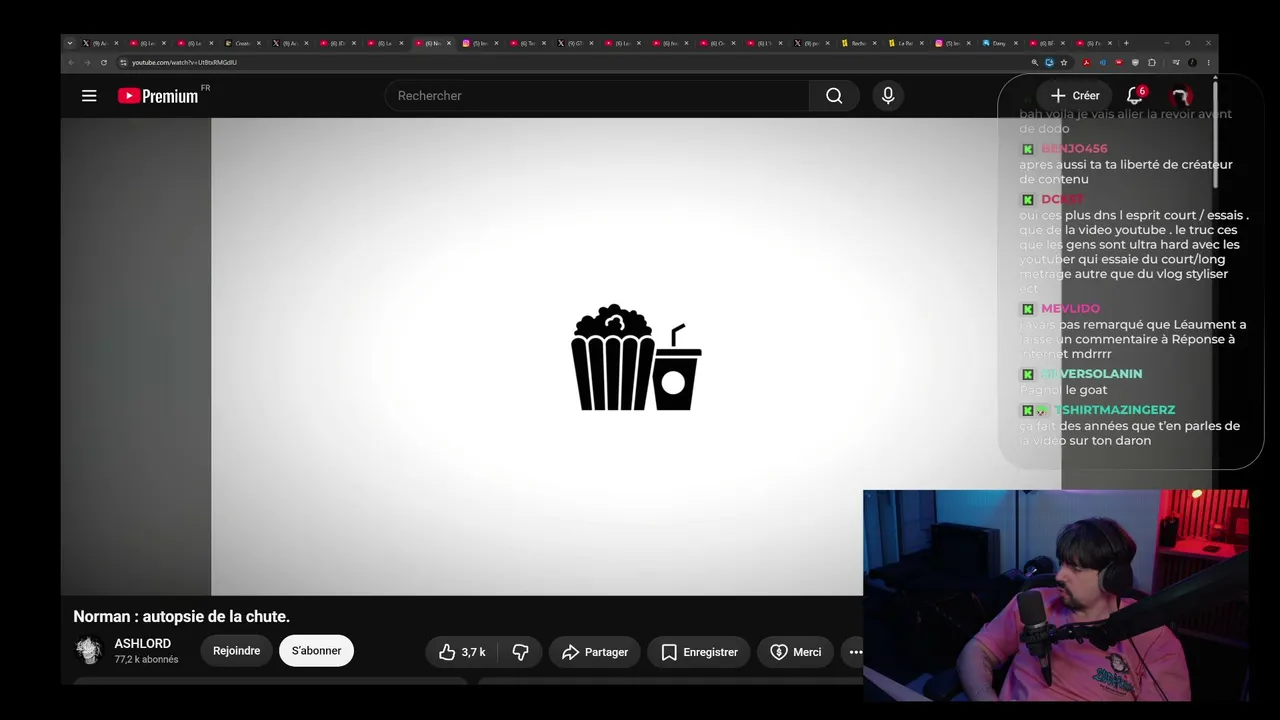Click the popcorn video player area
1280x720 pixels.
click(x=636, y=357)
